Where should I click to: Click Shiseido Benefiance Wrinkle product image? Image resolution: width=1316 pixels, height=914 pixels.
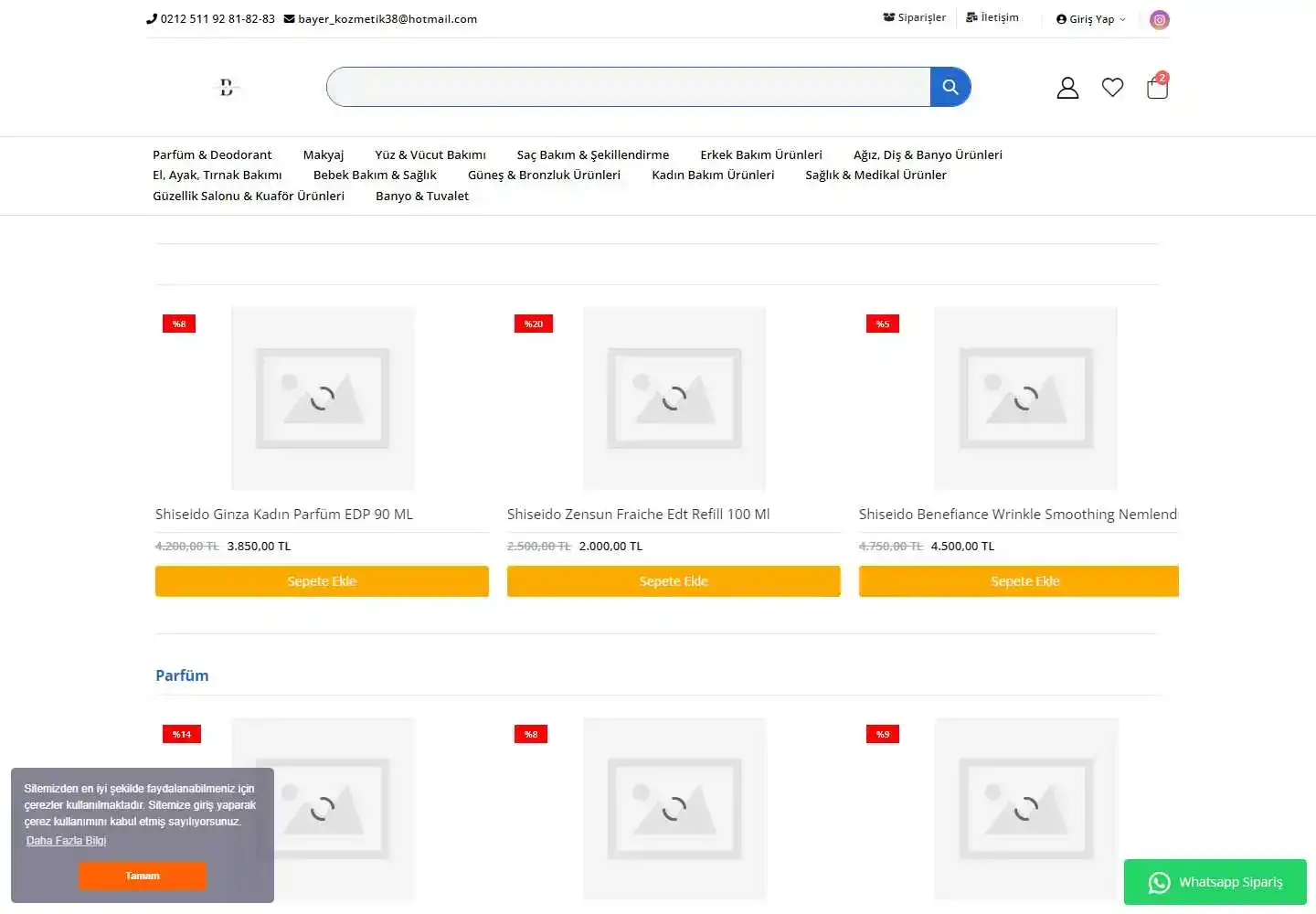click(x=1025, y=399)
